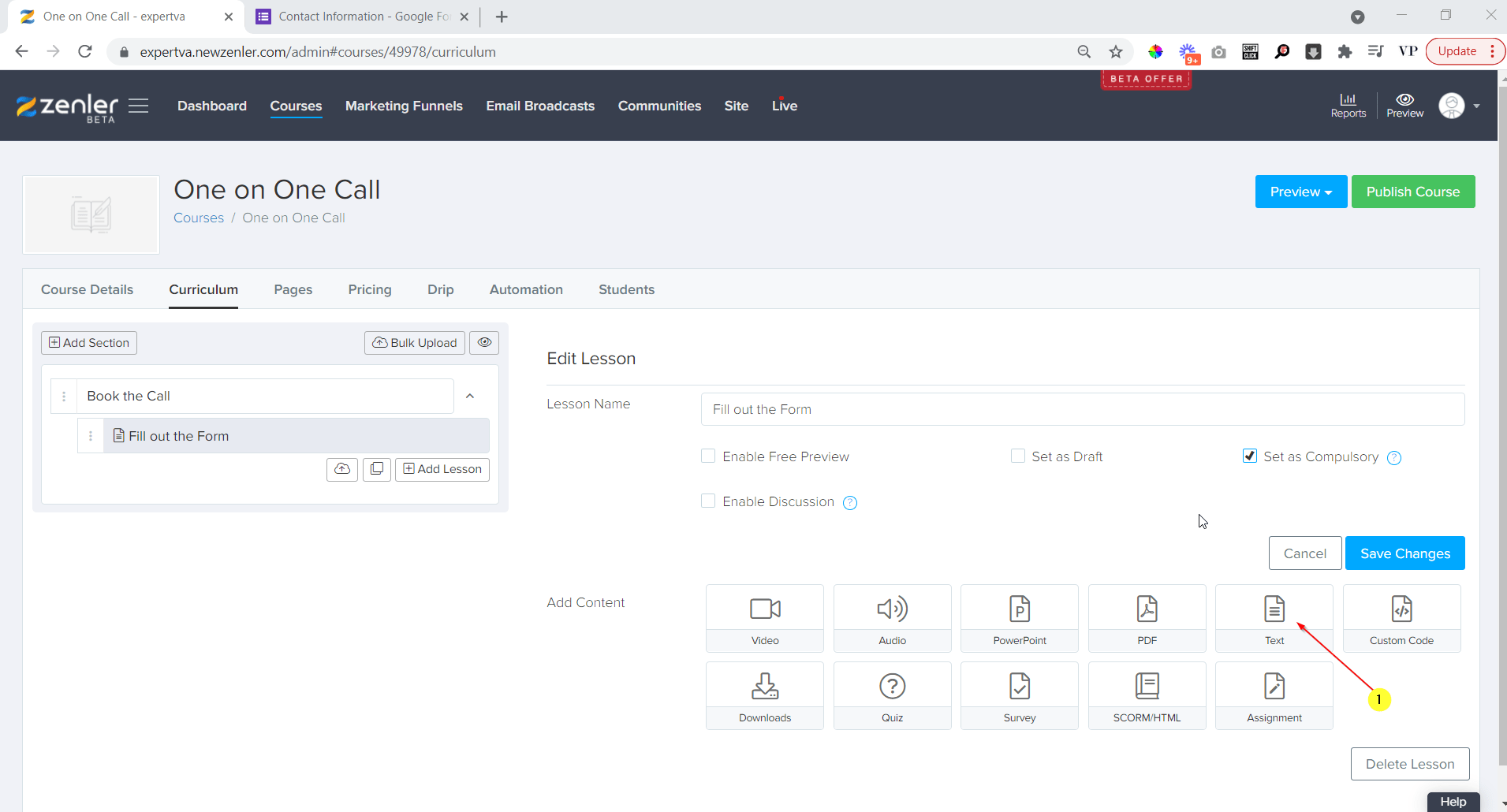Image resolution: width=1507 pixels, height=812 pixels.
Task: Open the Reports icon in header
Action: (x=1348, y=105)
